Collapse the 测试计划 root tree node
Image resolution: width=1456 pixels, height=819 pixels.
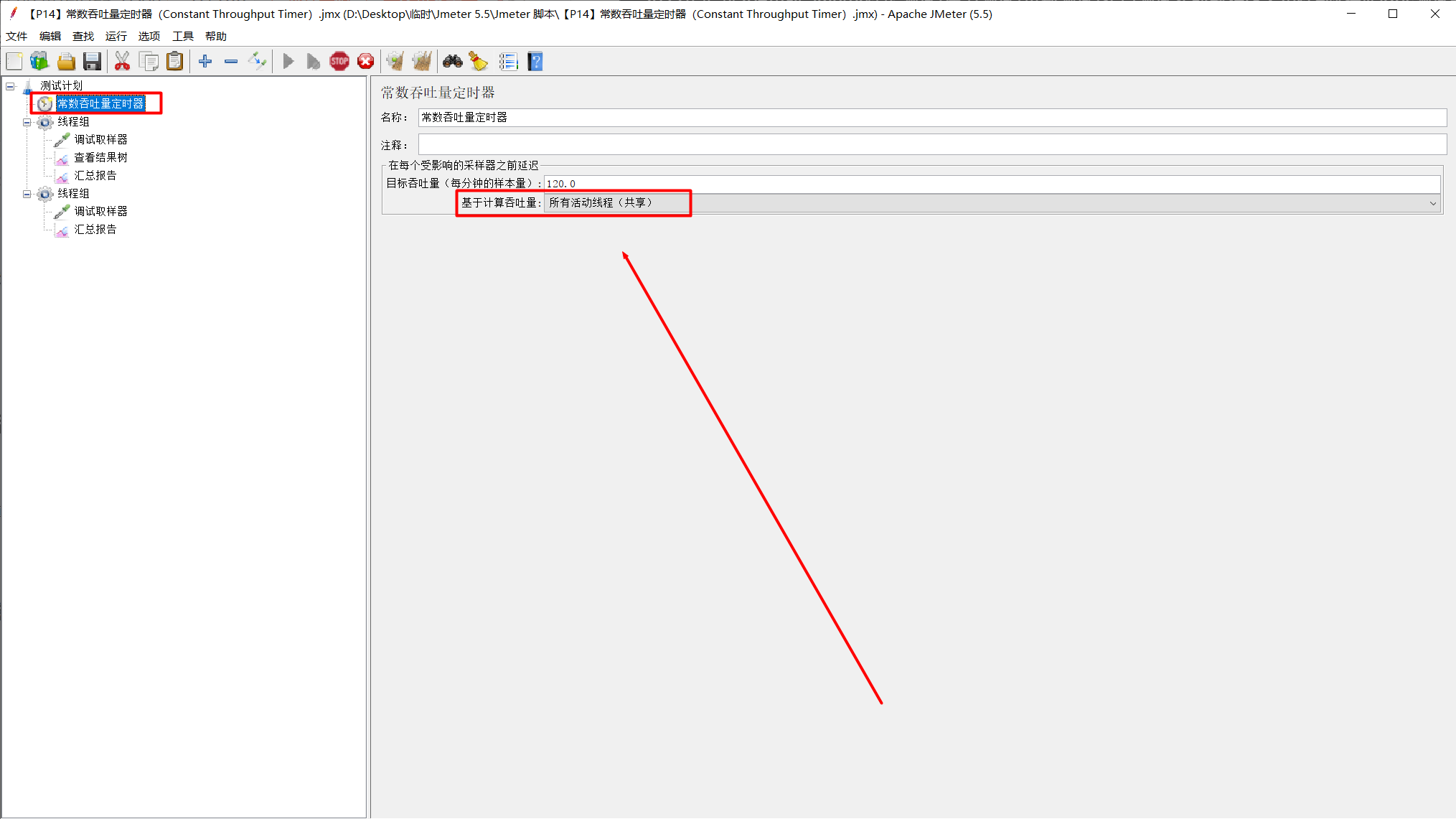11,86
